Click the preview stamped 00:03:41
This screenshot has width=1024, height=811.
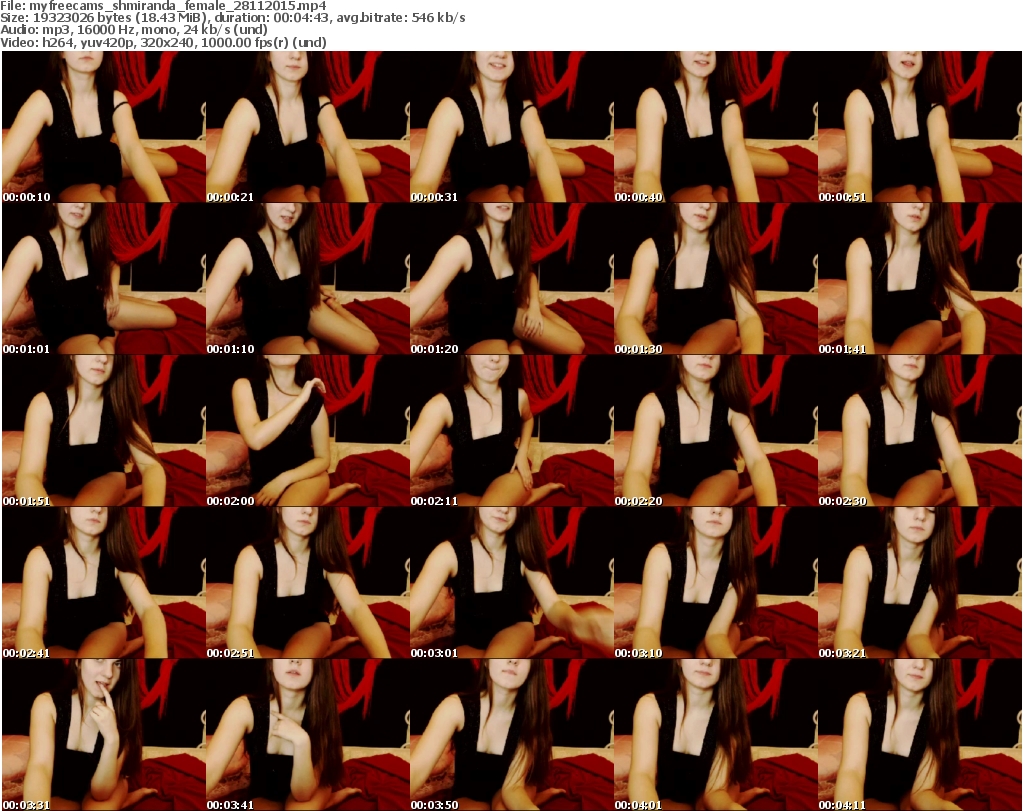click(308, 735)
